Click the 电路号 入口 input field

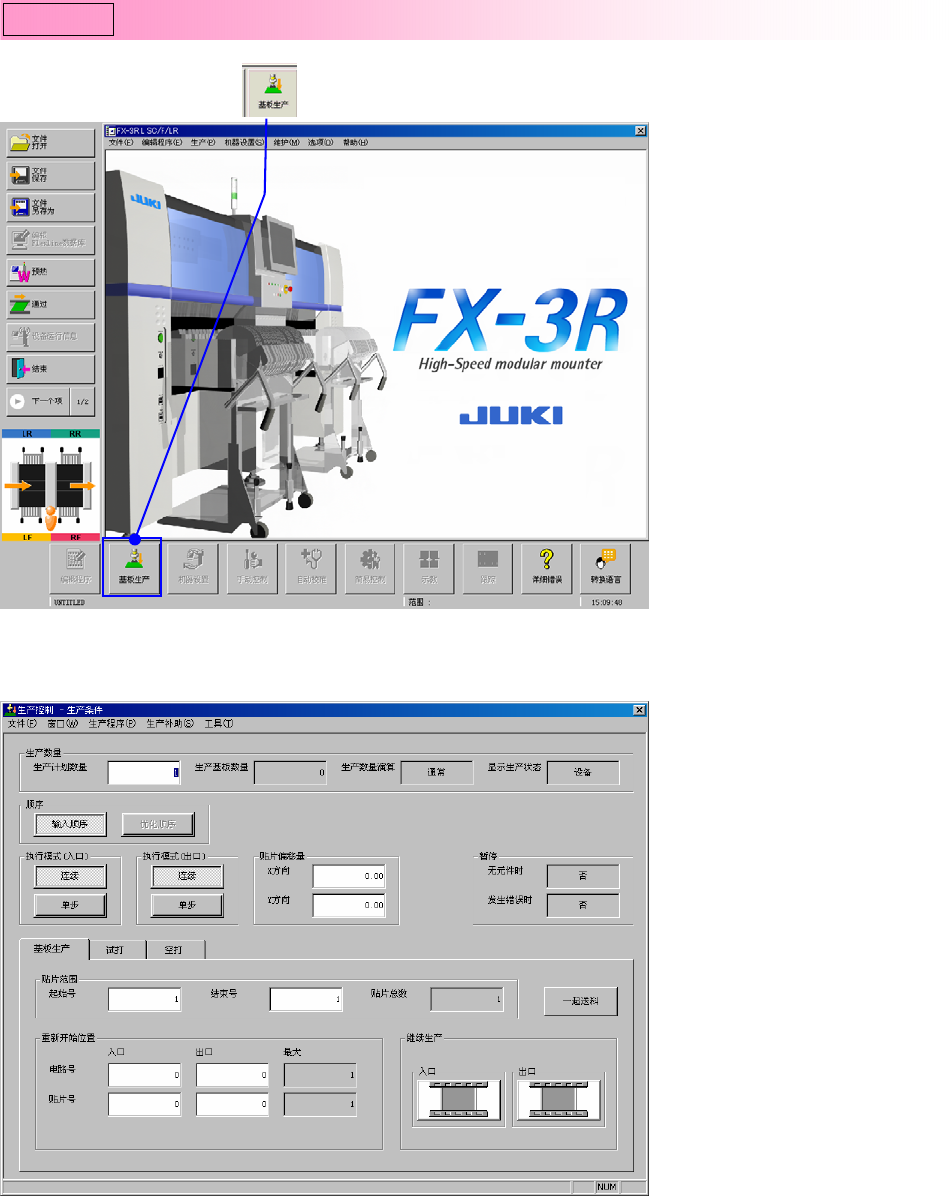coord(143,1075)
